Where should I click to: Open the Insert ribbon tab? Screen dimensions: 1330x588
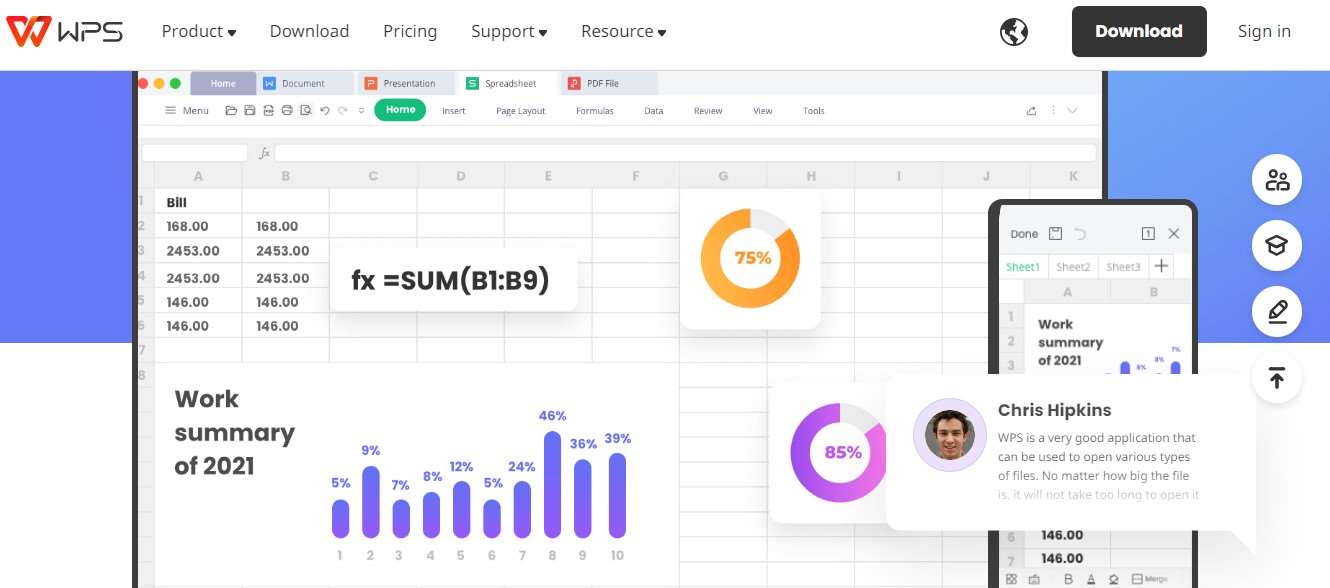click(x=454, y=111)
